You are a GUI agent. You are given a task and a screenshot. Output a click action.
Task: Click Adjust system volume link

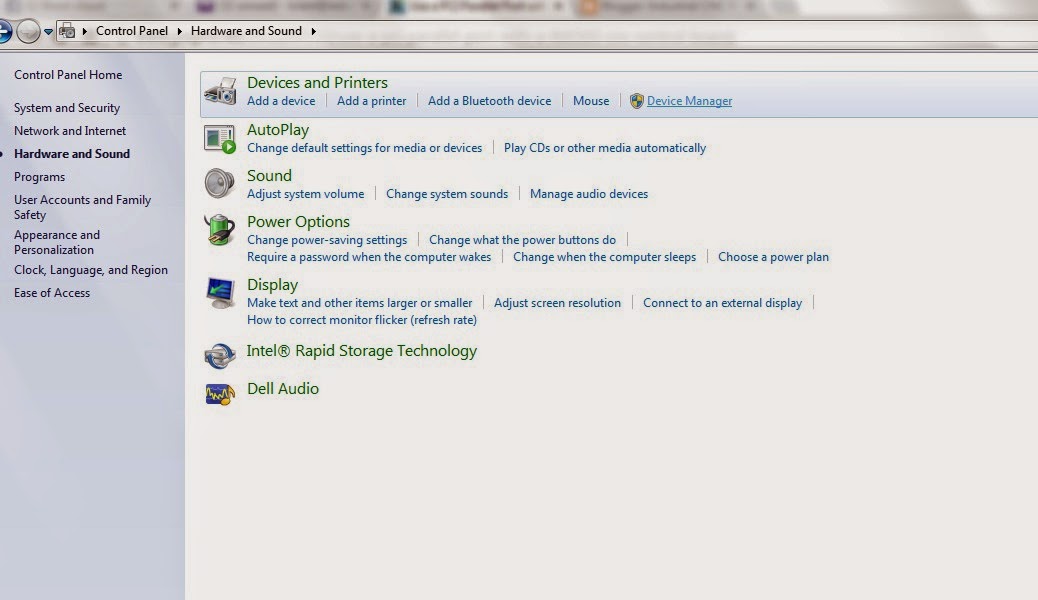click(x=306, y=194)
